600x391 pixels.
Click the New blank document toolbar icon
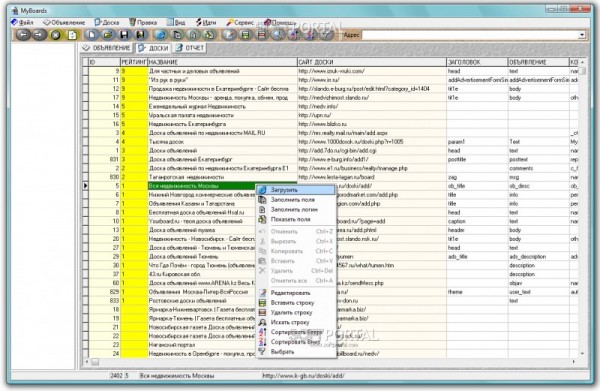[x=91, y=35]
